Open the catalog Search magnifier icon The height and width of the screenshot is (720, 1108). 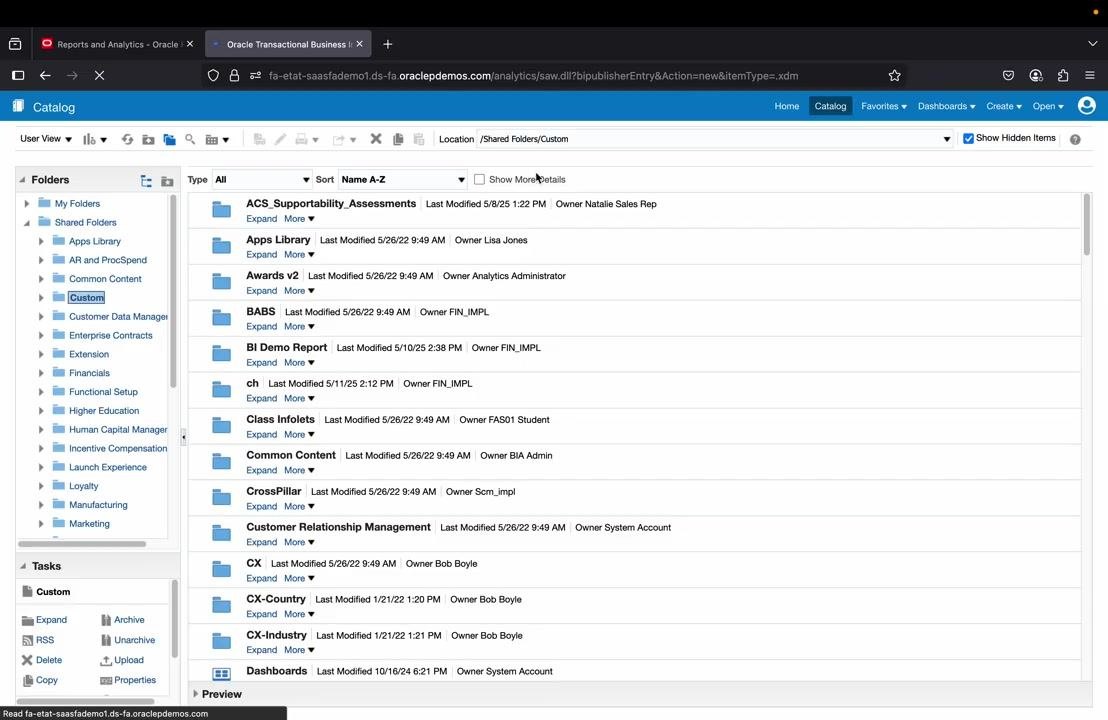tap(190, 139)
